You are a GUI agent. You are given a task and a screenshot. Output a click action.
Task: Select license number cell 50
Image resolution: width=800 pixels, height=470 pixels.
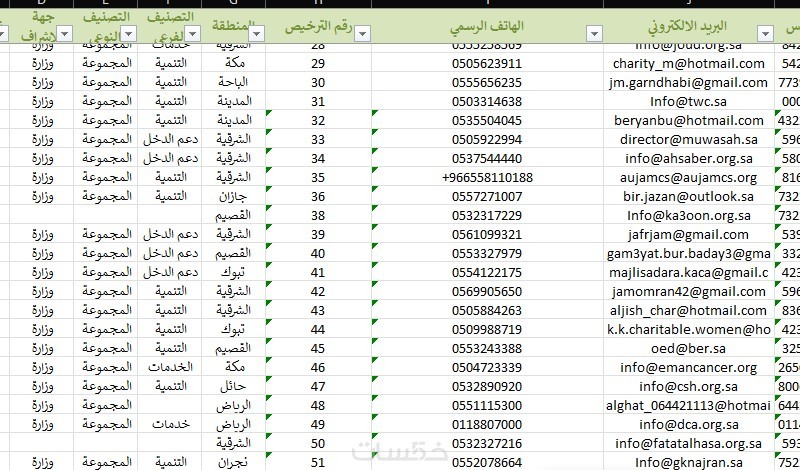pos(318,443)
